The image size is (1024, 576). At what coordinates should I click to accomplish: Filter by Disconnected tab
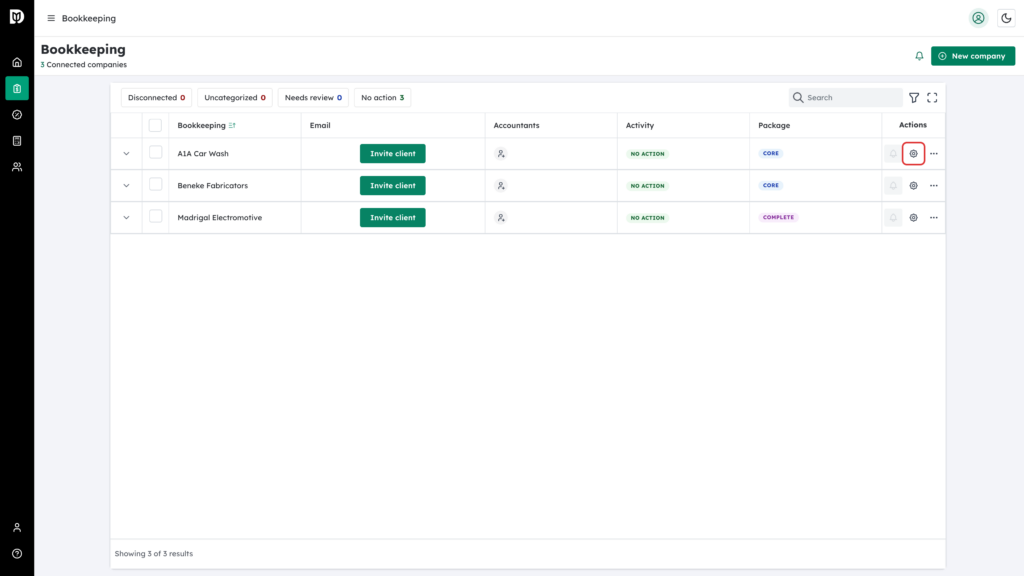click(156, 97)
